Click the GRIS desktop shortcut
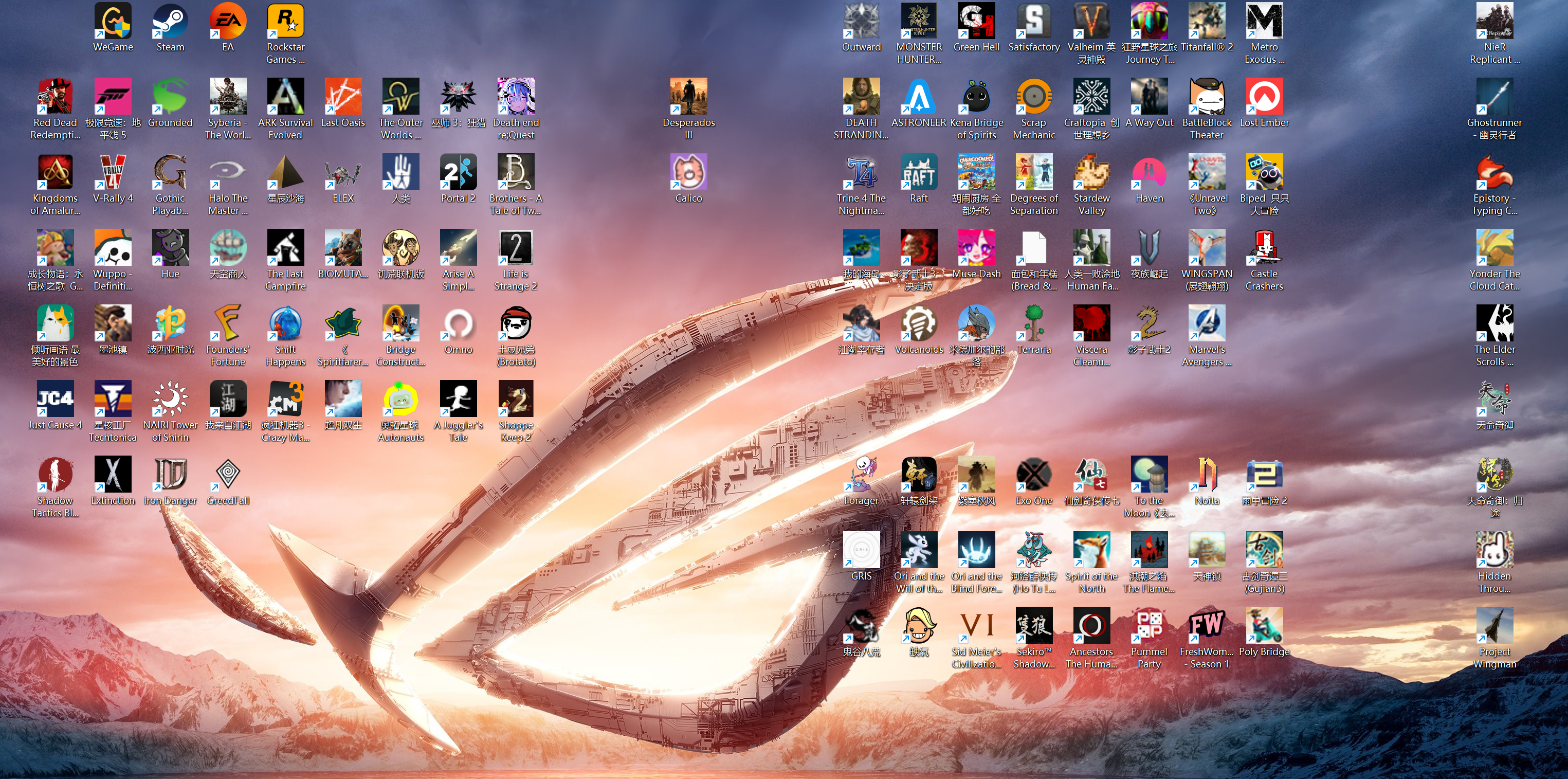1568x779 pixels. coord(861,550)
